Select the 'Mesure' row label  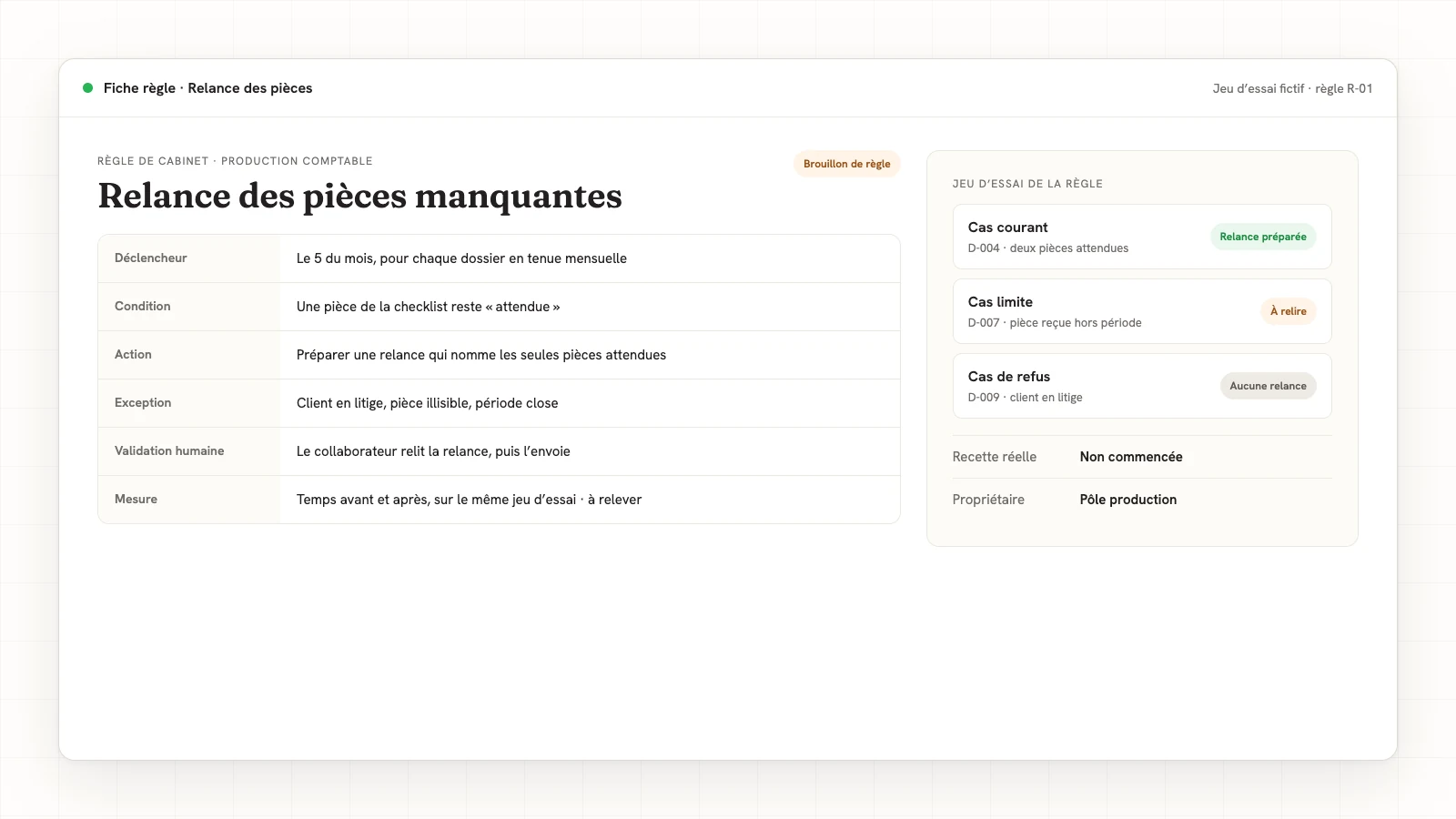136,499
